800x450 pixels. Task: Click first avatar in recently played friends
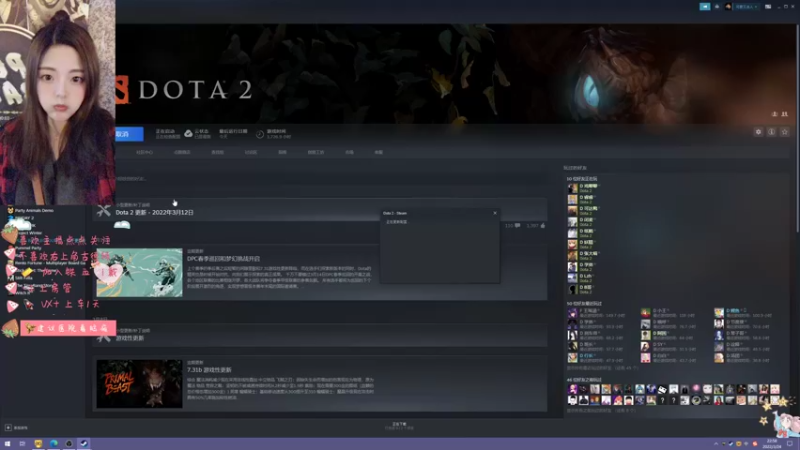pyautogui.click(x=572, y=313)
